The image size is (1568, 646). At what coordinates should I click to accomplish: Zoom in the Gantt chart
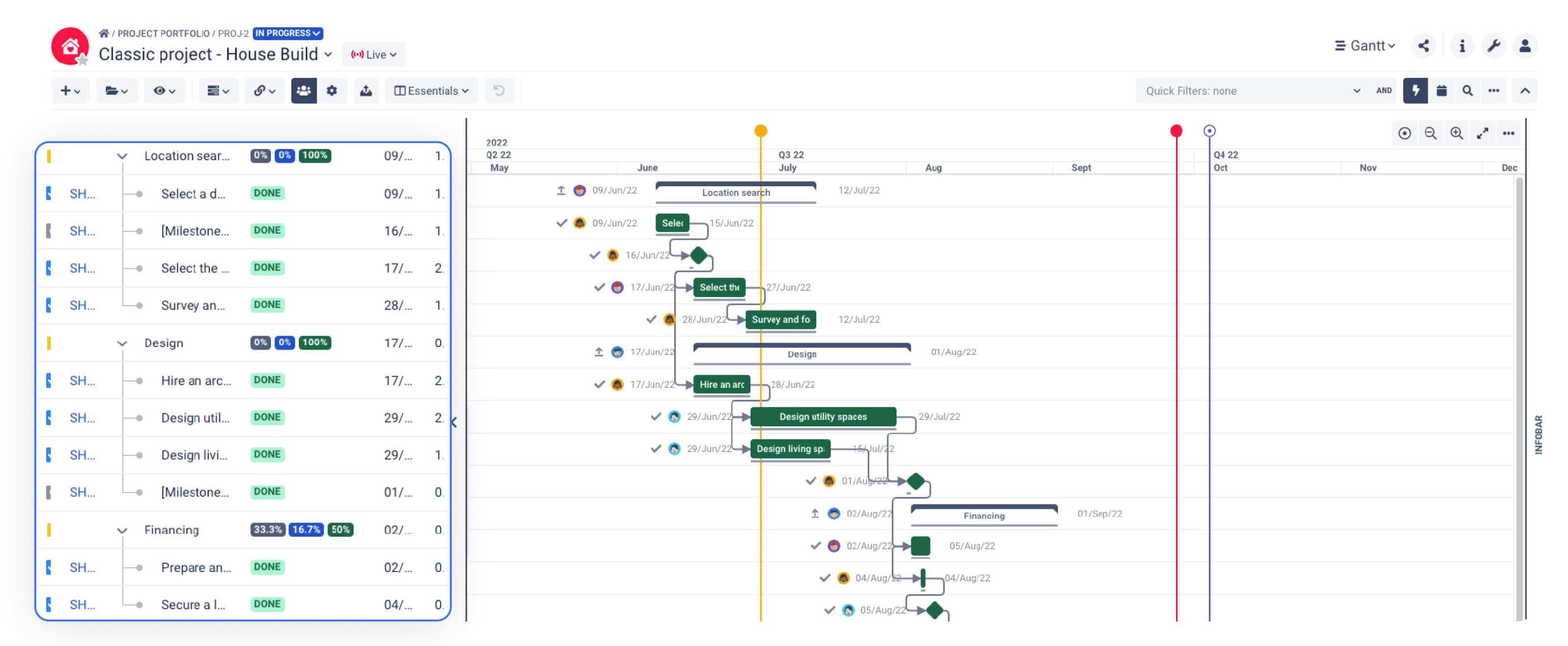coord(1456,133)
